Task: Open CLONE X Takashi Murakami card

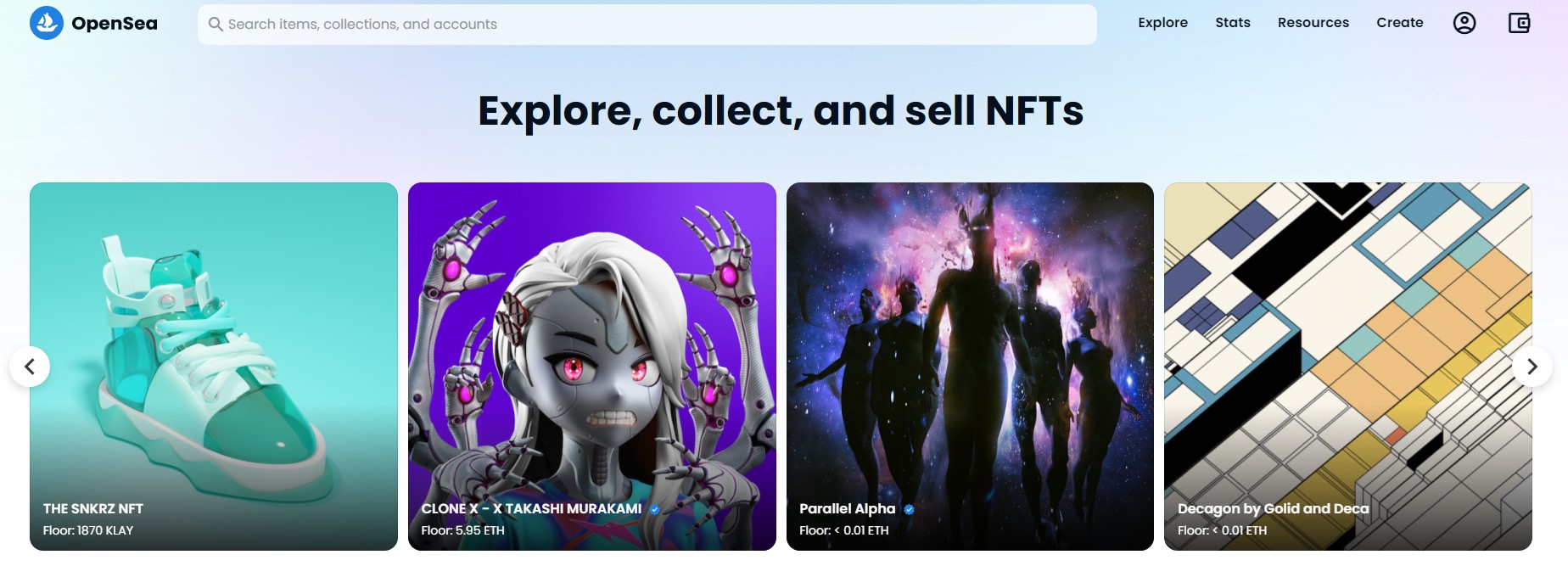Action: (591, 339)
